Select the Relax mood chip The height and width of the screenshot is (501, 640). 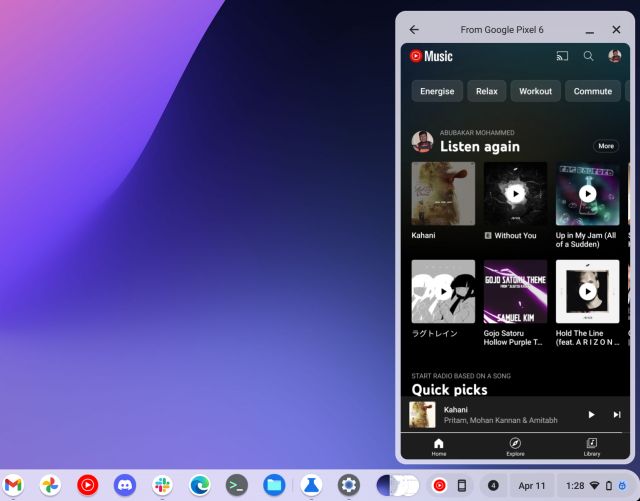coord(487,91)
